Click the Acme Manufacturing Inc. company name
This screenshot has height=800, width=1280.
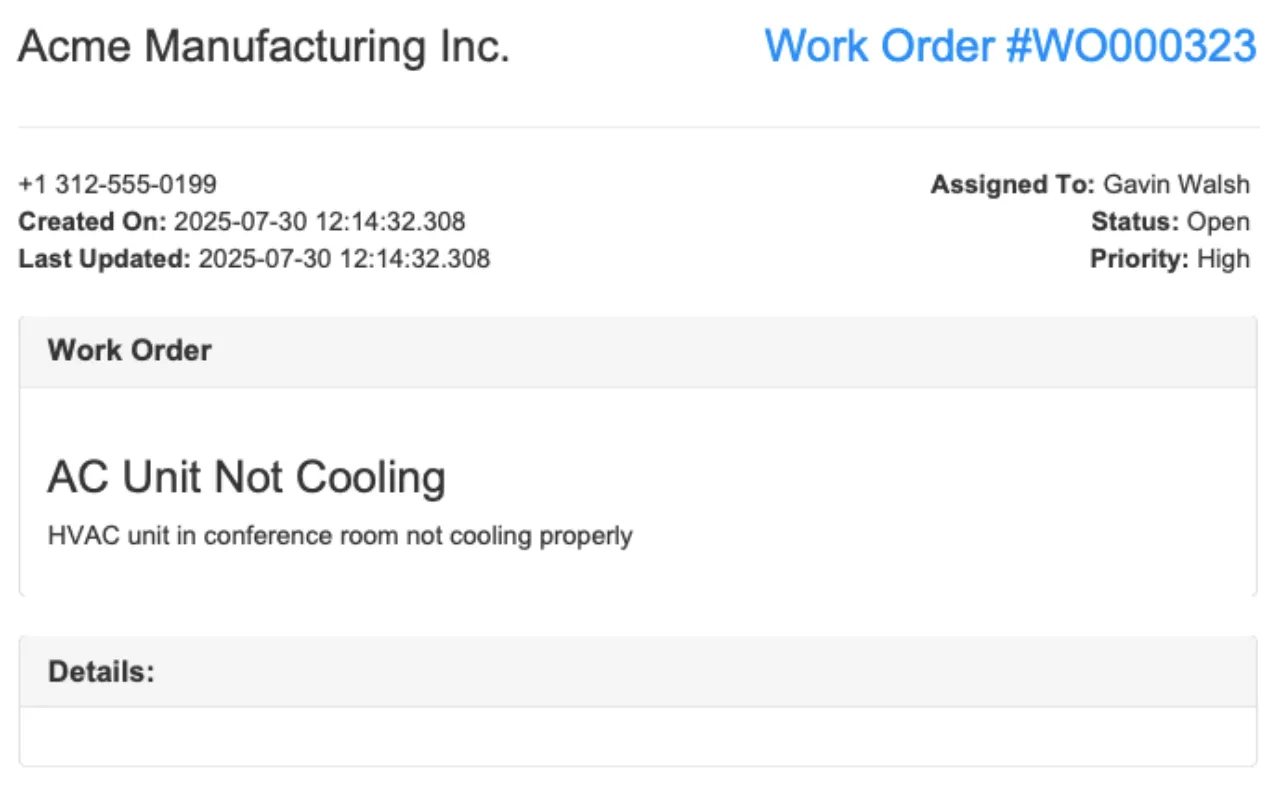(264, 46)
